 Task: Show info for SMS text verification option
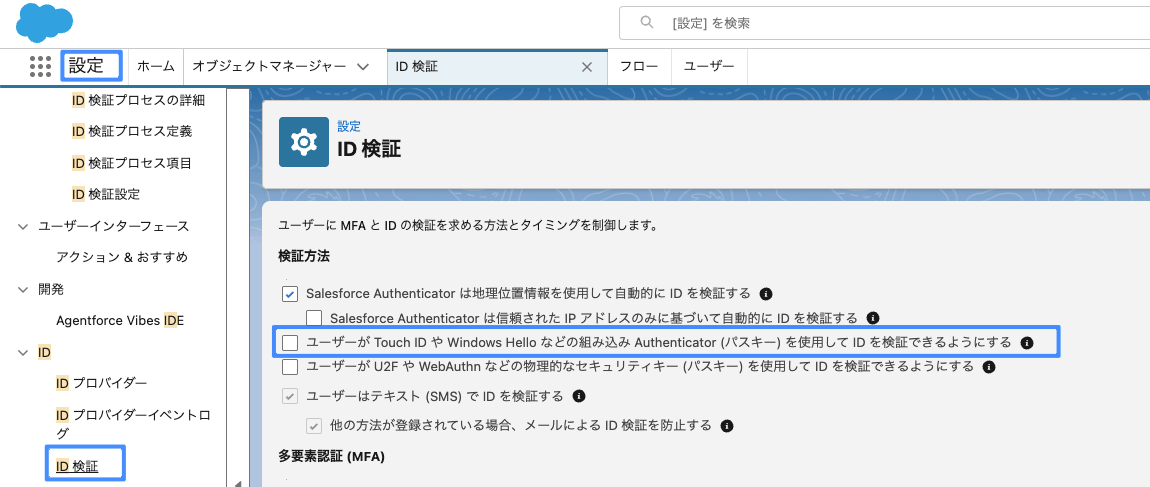[x=578, y=396]
